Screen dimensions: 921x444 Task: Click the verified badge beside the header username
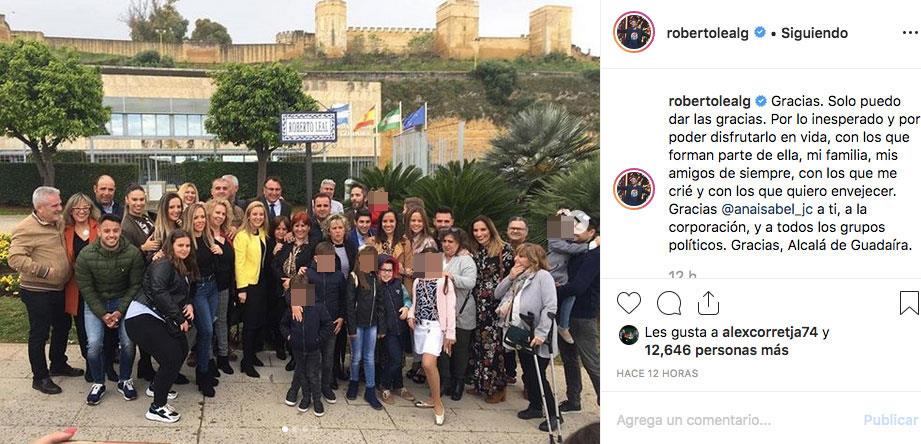pyautogui.click(x=759, y=33)
